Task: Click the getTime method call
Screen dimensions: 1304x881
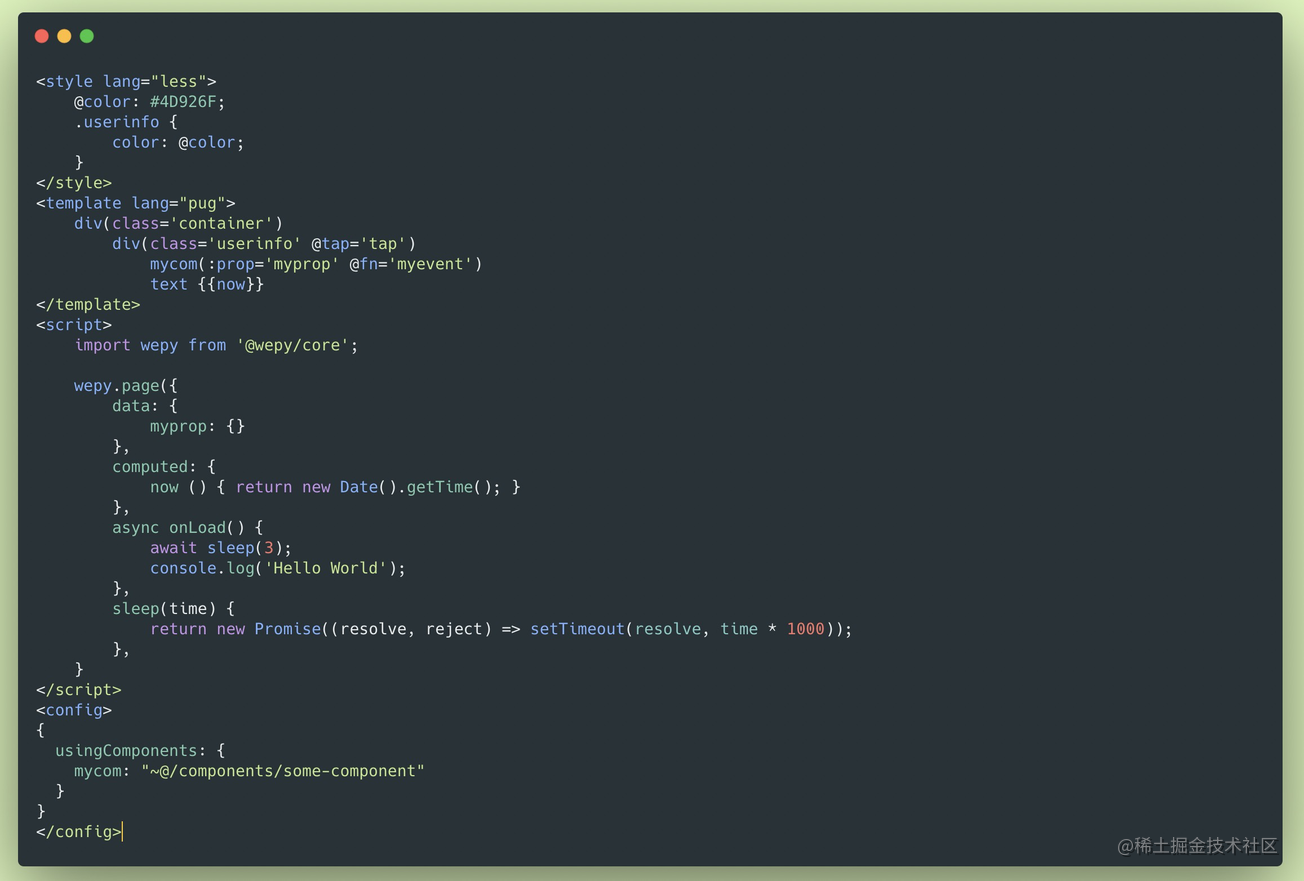Action: tap(439, 487)
